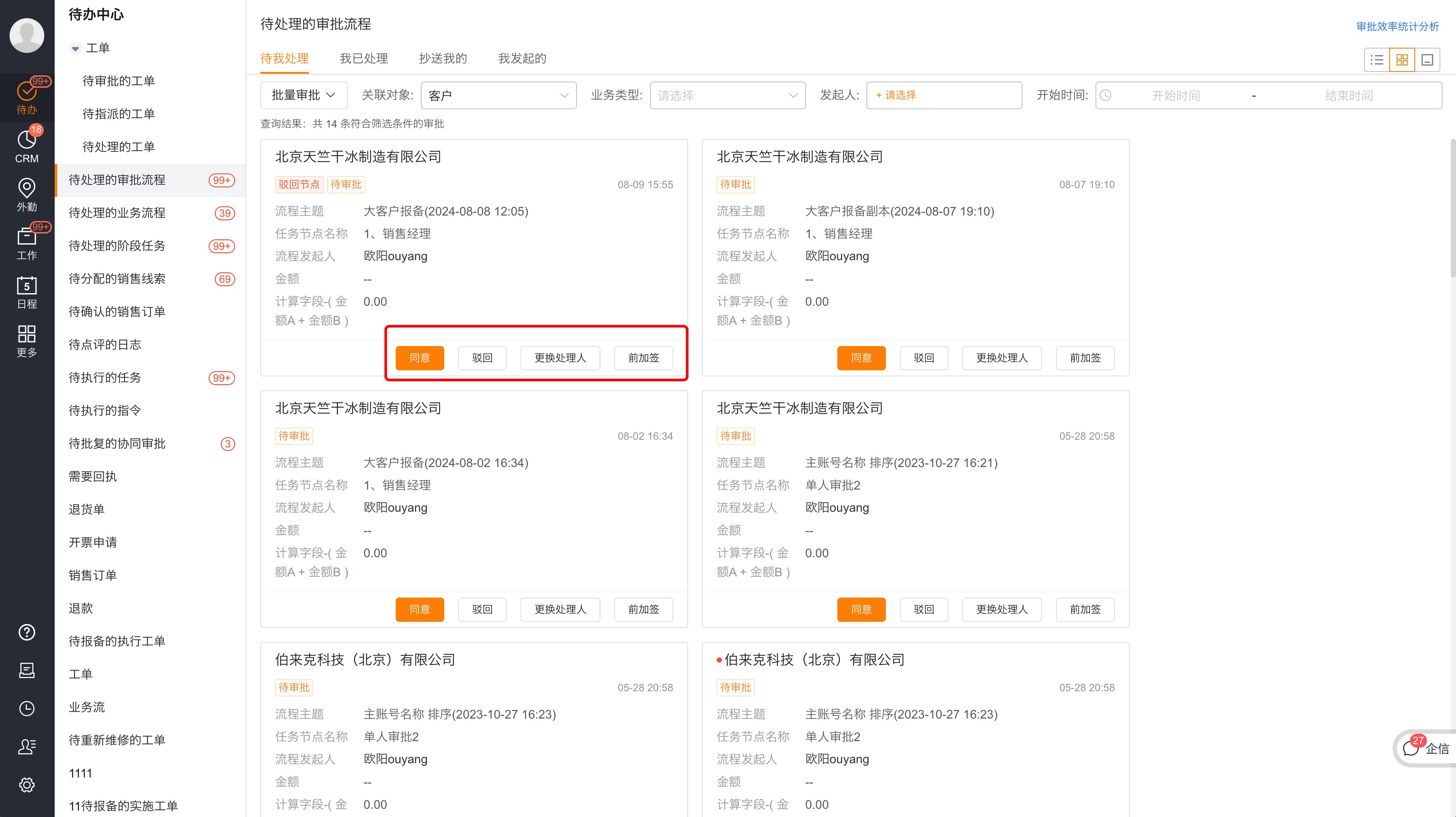The image size is (1456, 817).
Task: Click the 结束时间 date input
Action: pyautogui.click(x=1348, y=95)
